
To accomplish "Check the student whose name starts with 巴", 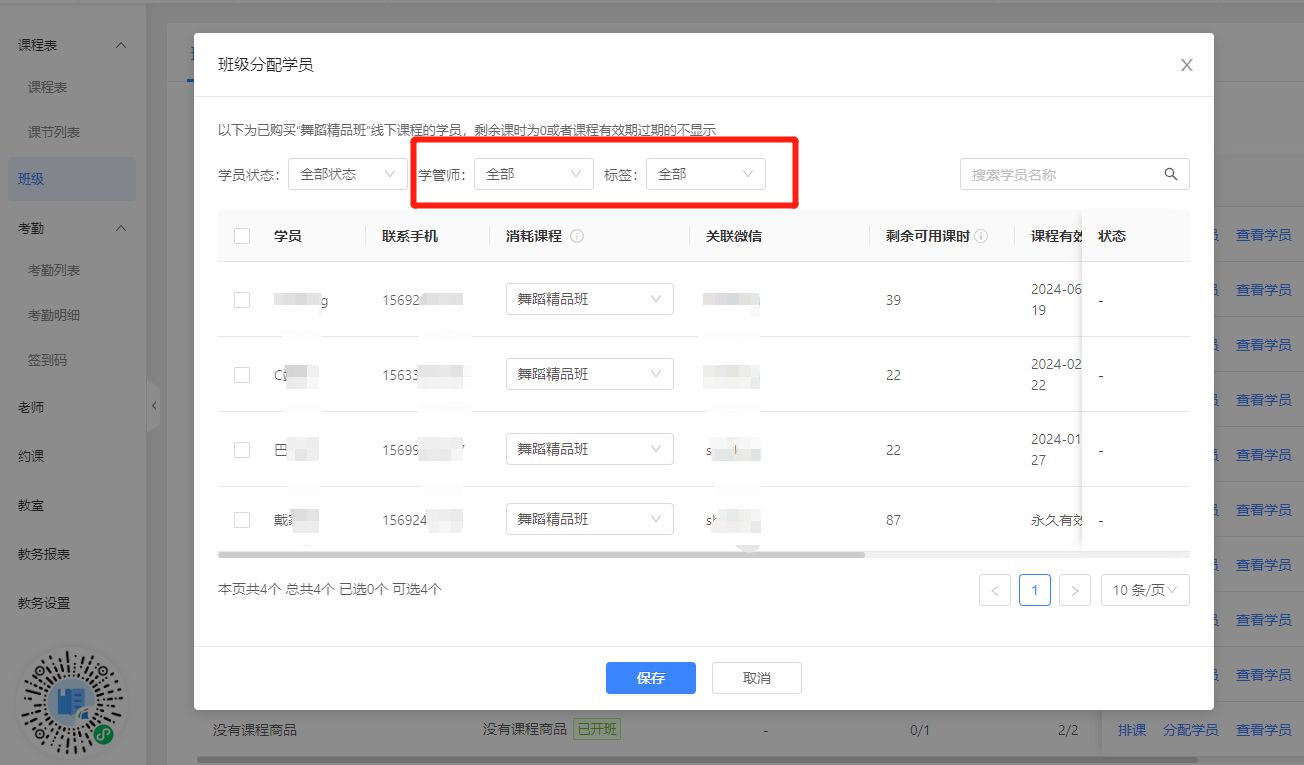I will pyautogui.click(x=242, y=450).
